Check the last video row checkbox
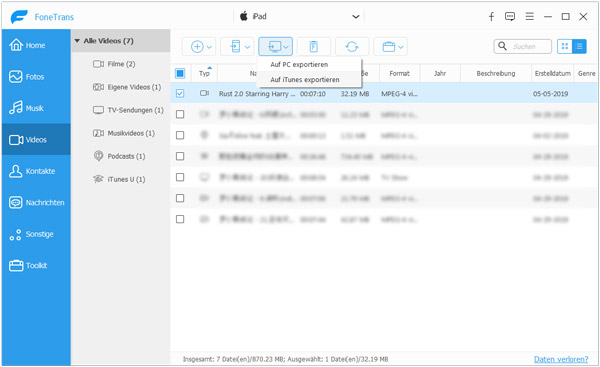 (180, 219)
